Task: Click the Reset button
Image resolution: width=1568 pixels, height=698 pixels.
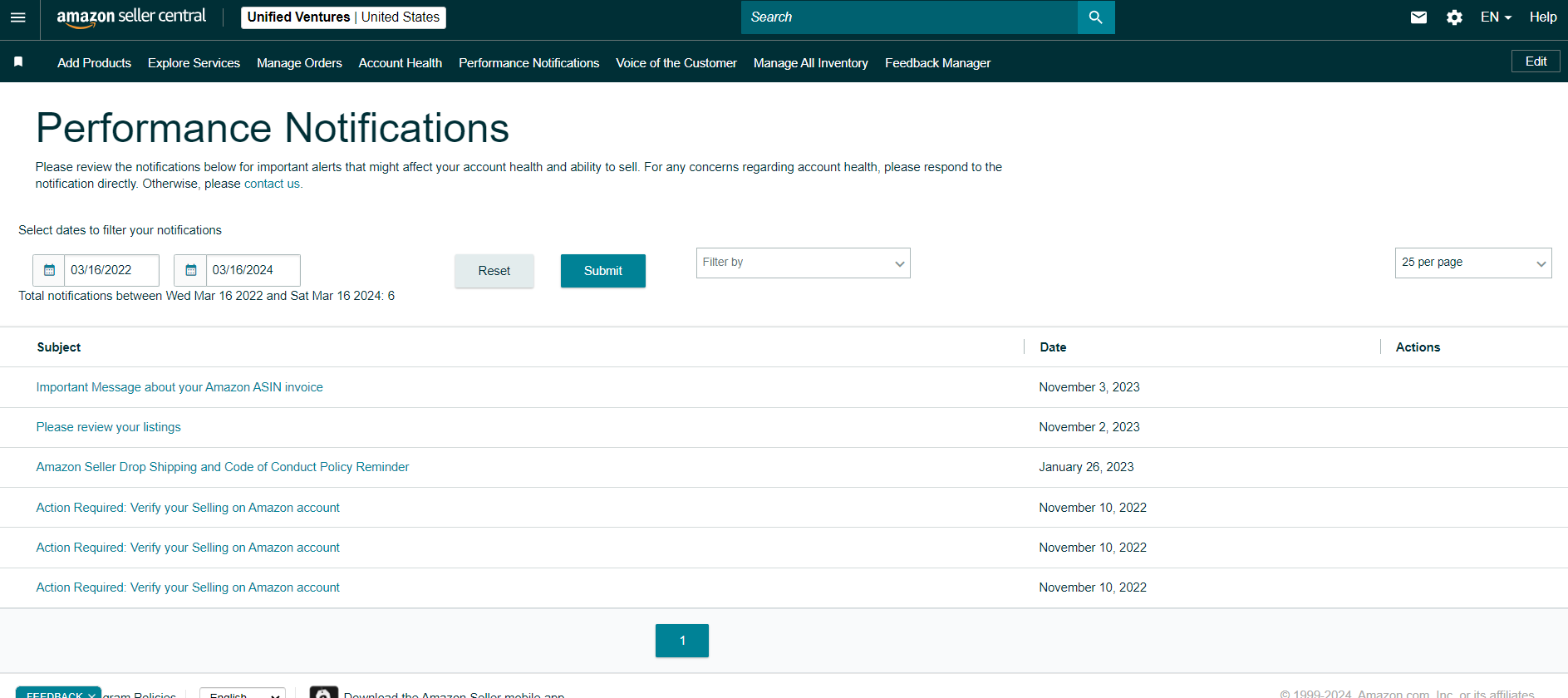Action: point(494,271)
